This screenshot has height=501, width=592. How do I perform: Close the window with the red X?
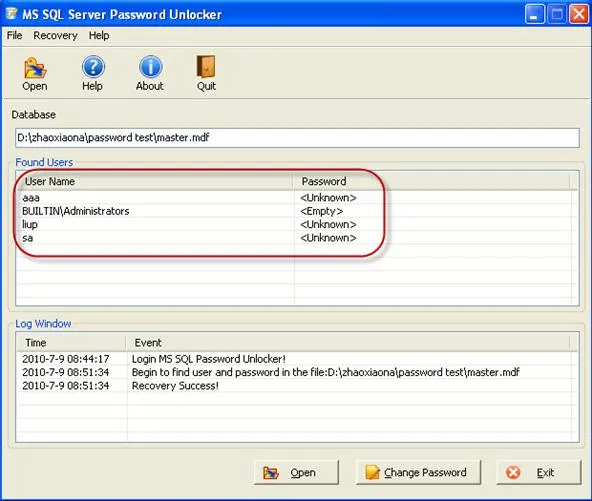point(579,14)
